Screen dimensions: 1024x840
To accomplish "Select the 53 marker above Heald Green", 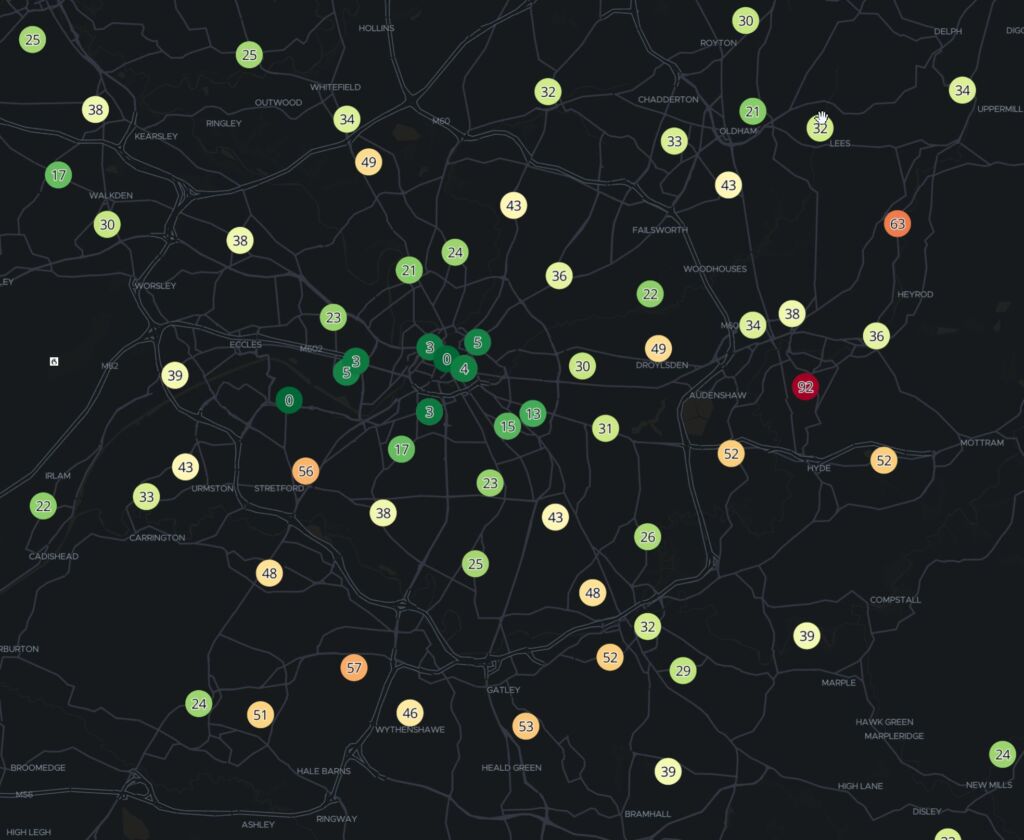I will coord(525,725).
